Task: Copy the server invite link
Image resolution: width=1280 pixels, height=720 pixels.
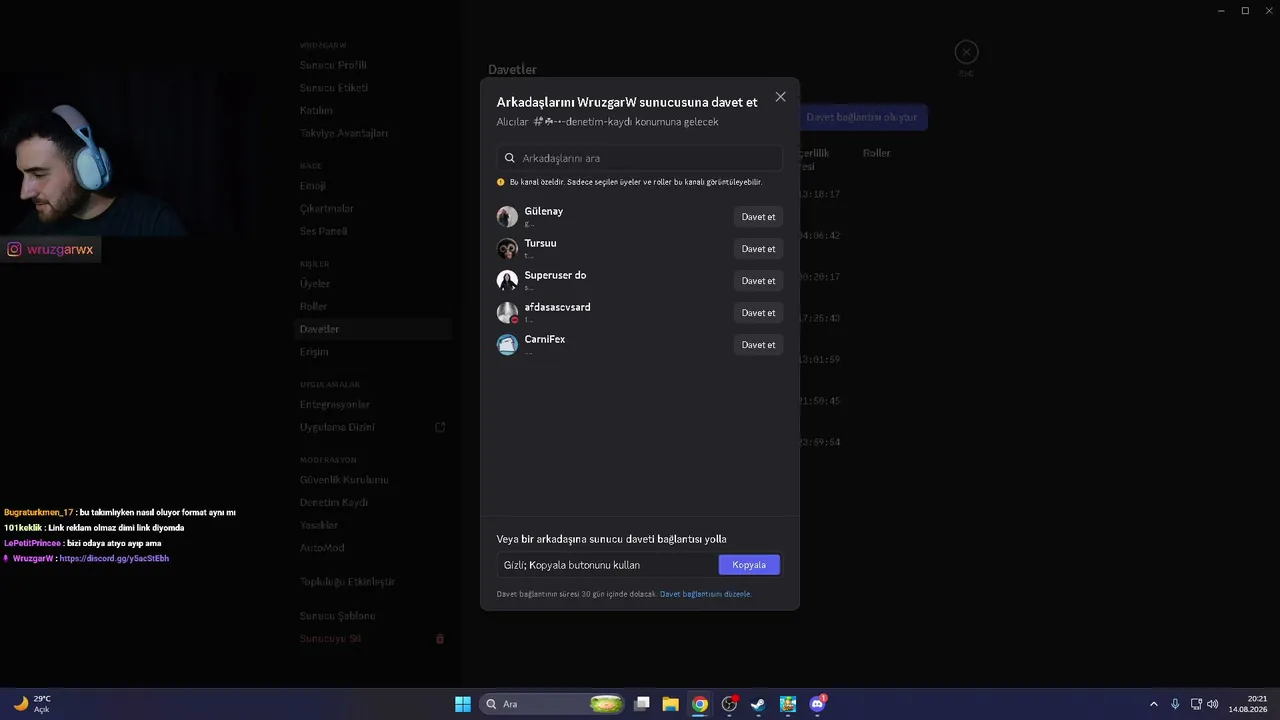Action: pos(749,565)
